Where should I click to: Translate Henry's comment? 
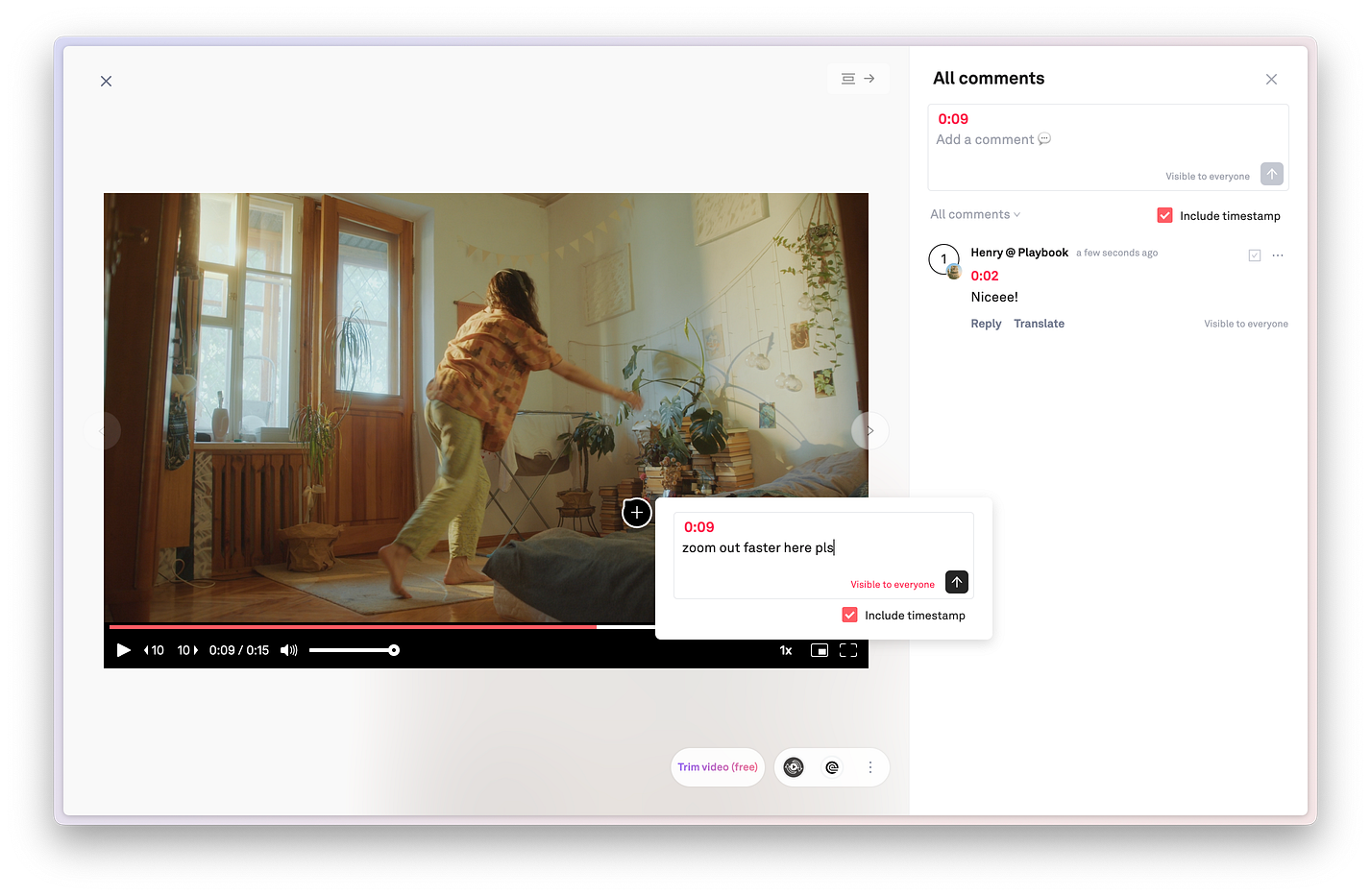[1039, 324]
